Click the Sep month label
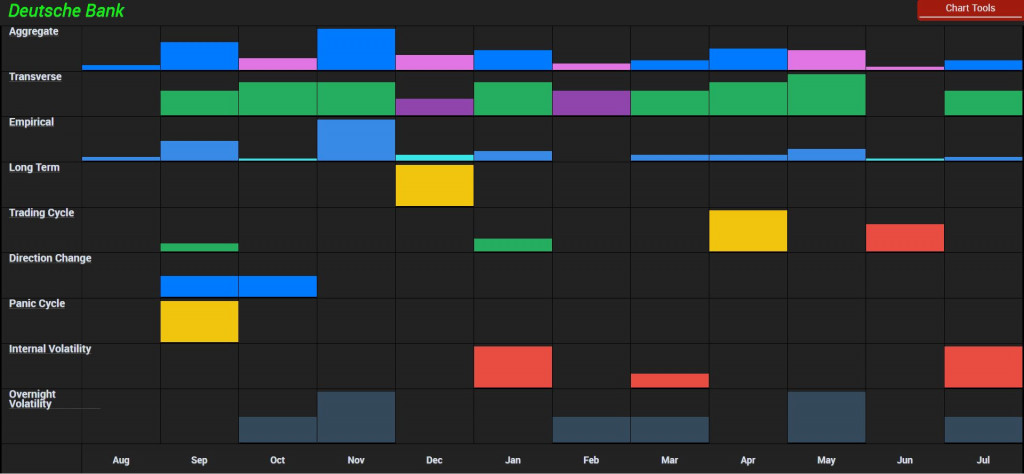The height and width of the screenshot is (474, 1024). (199, 460)
